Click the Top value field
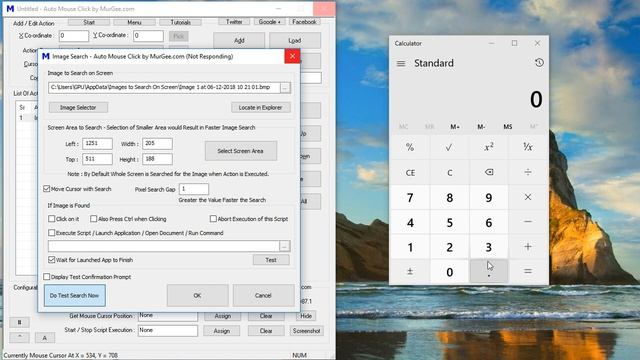This screenshot has width=640, height=360. pos(97,159)
